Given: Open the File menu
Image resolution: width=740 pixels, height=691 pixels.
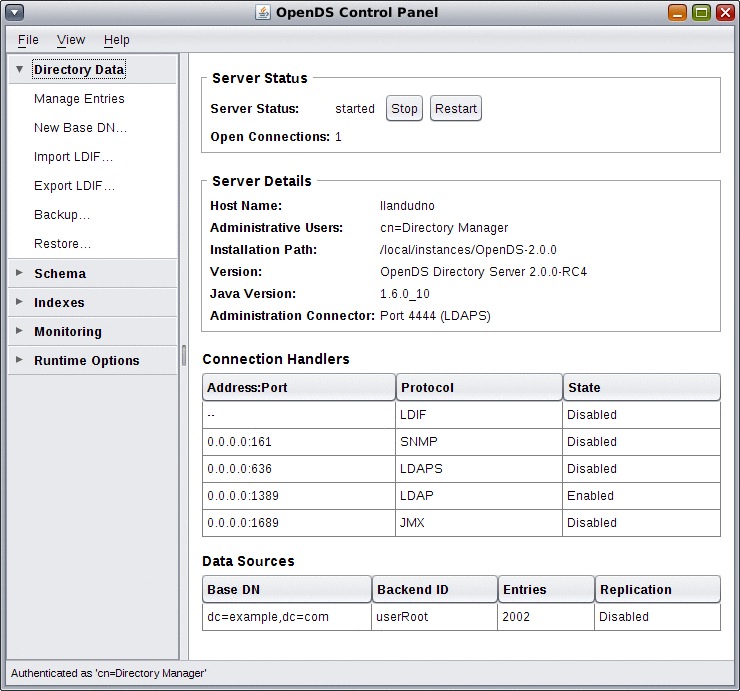Looking at the screenshot, I should [x=28, y=40].
